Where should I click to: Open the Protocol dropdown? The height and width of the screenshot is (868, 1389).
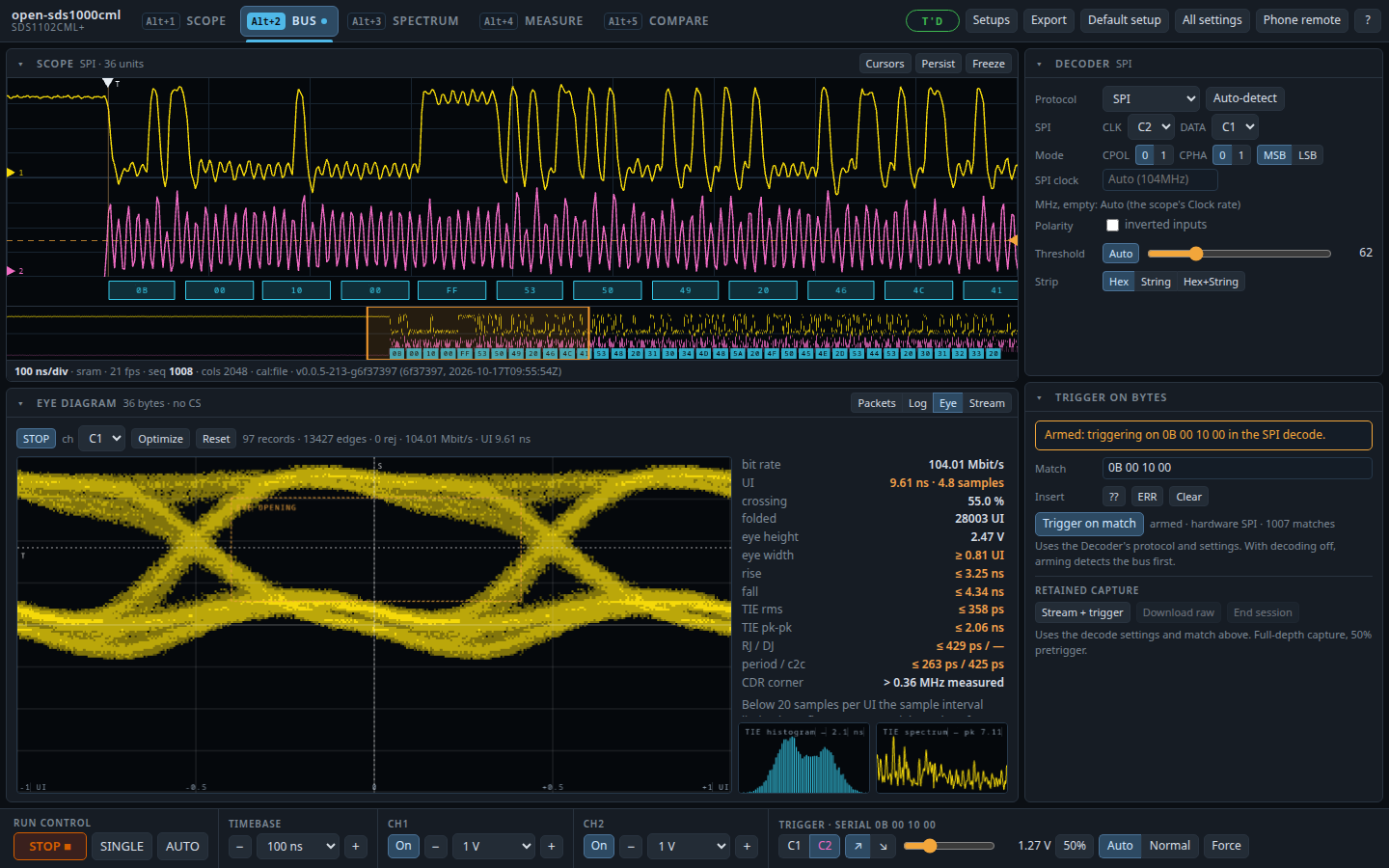pos(1151,98)
